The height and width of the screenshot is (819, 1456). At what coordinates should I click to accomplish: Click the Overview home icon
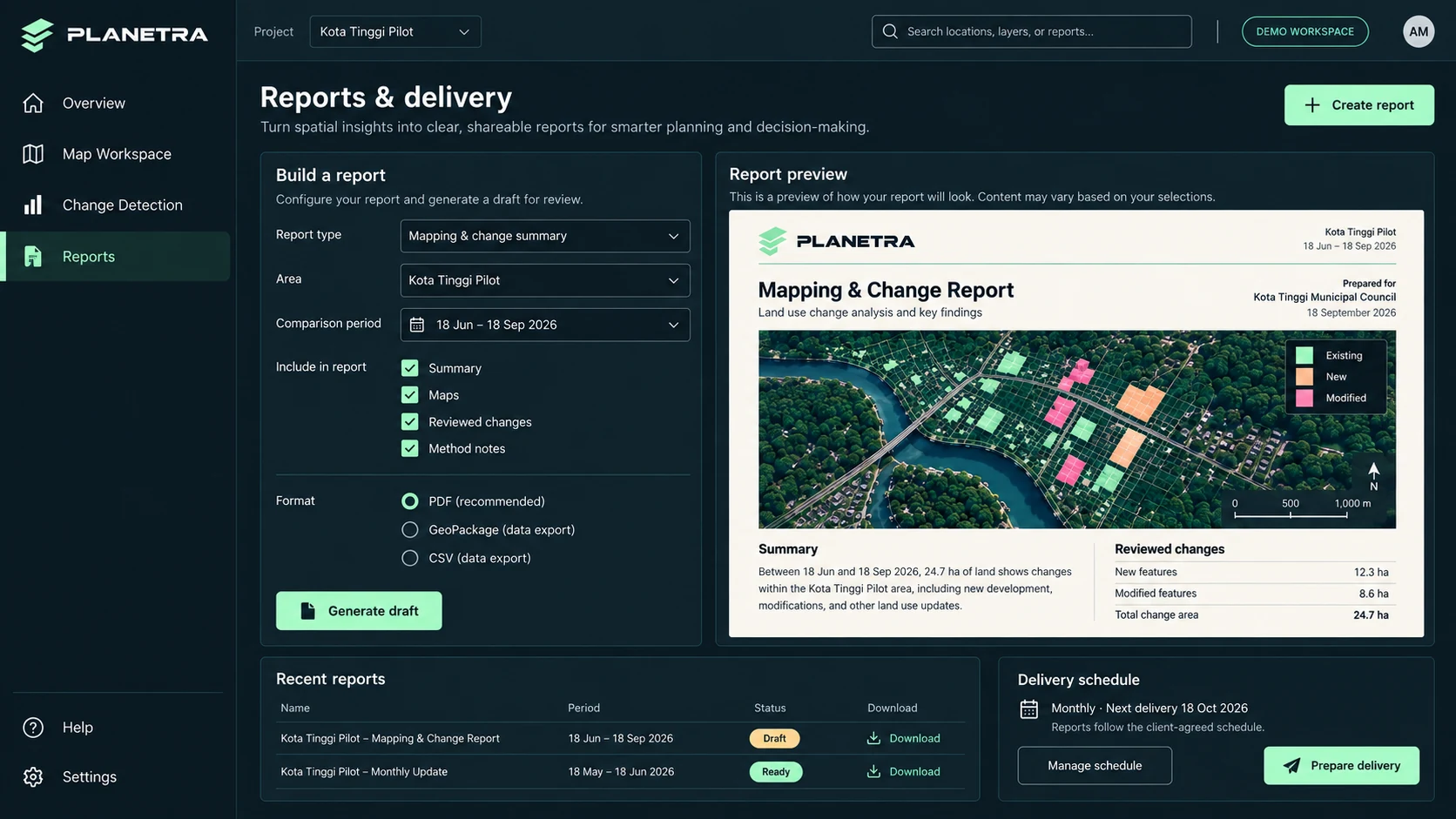click(x=33, y=103)
